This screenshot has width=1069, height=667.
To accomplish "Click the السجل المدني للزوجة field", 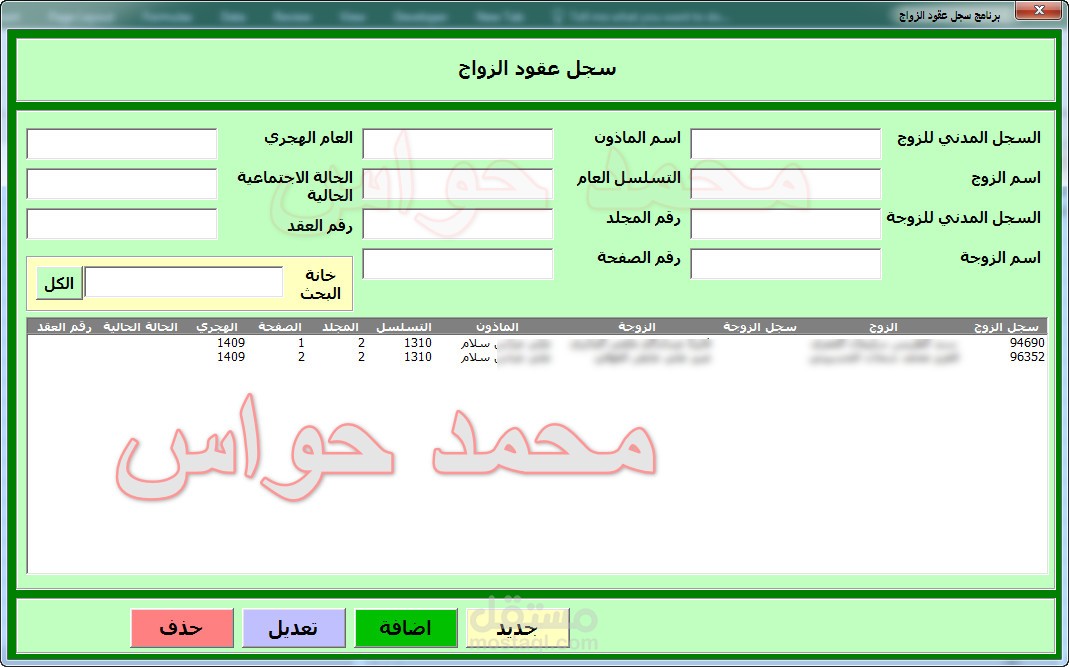I will pyautogui.click(x=785, y=224).
